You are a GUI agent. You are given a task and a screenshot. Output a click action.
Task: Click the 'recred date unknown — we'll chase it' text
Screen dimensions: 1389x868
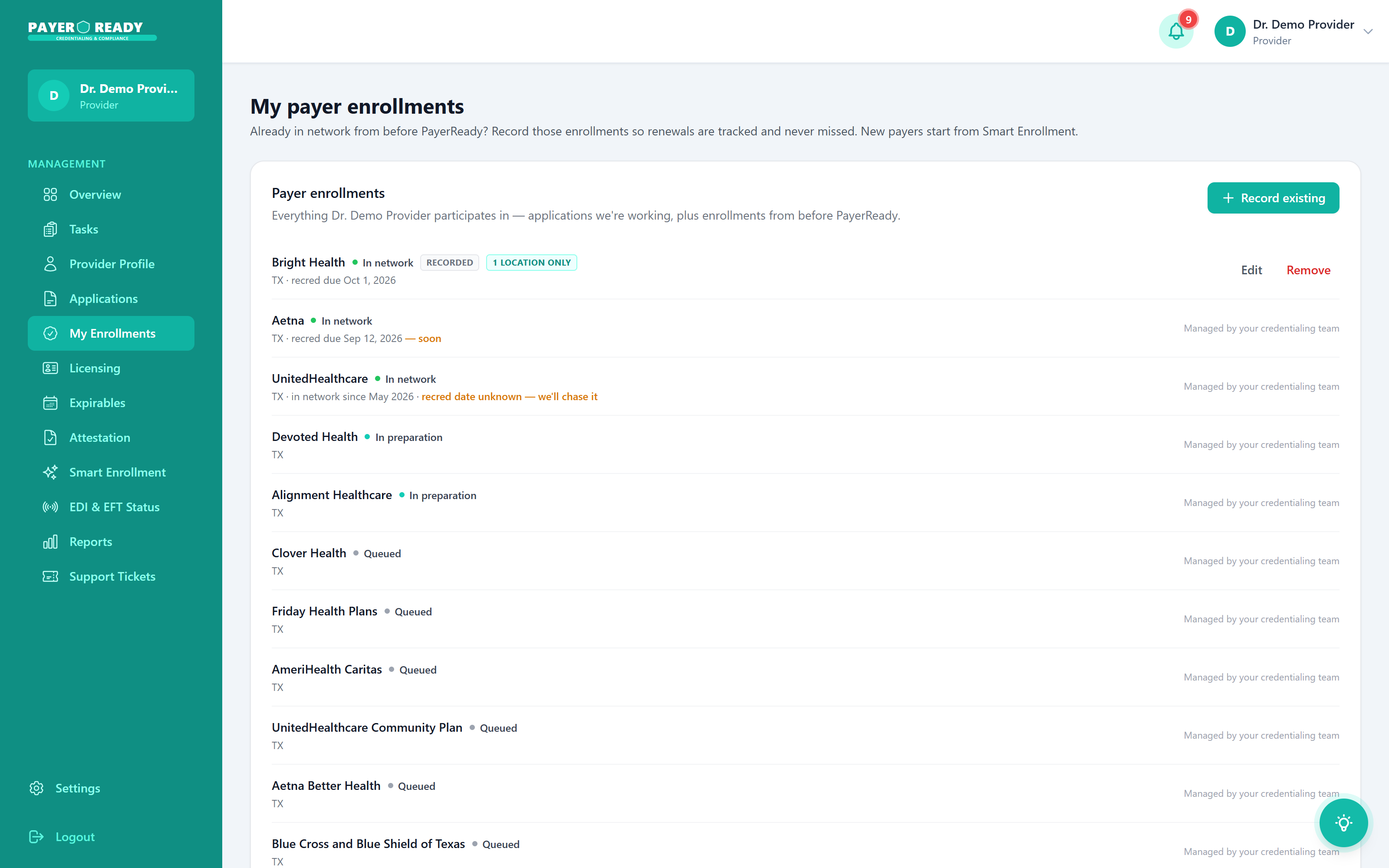click(x=509, y=397)
